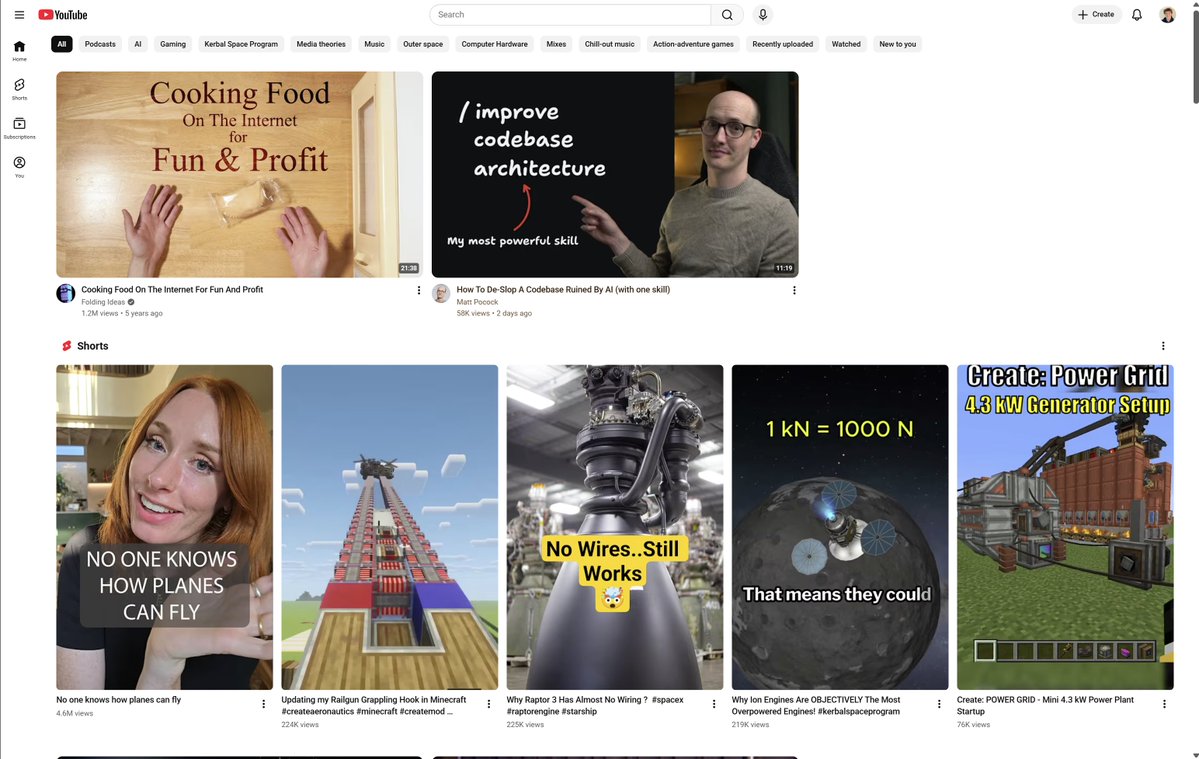Open the Folding Ideas channel name

[103, 302]
